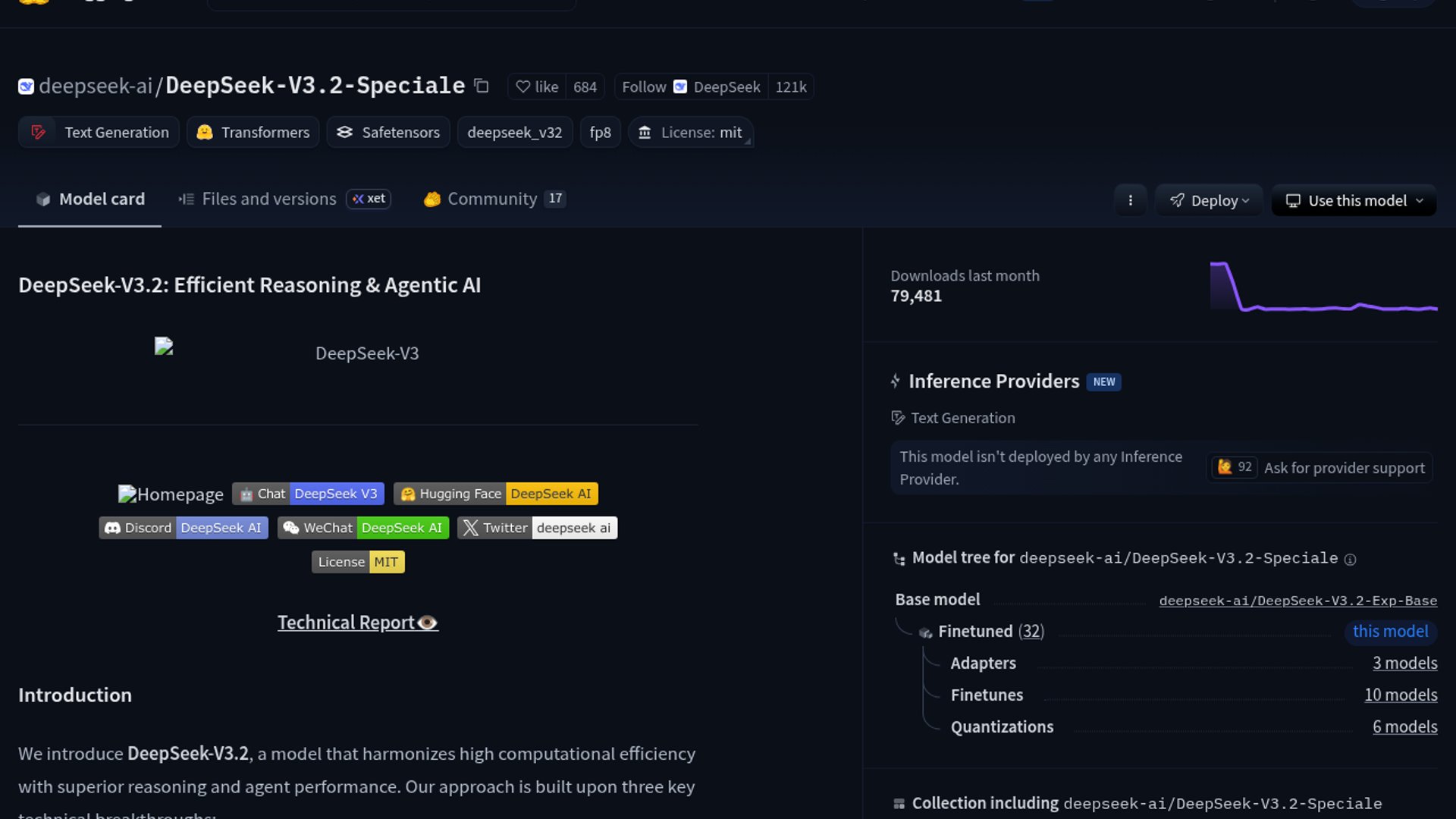Open the 6 models Quantizations link
The width and height of the screenshot is (1456, 819).
pyautogui.click(x=1404, y=726)
